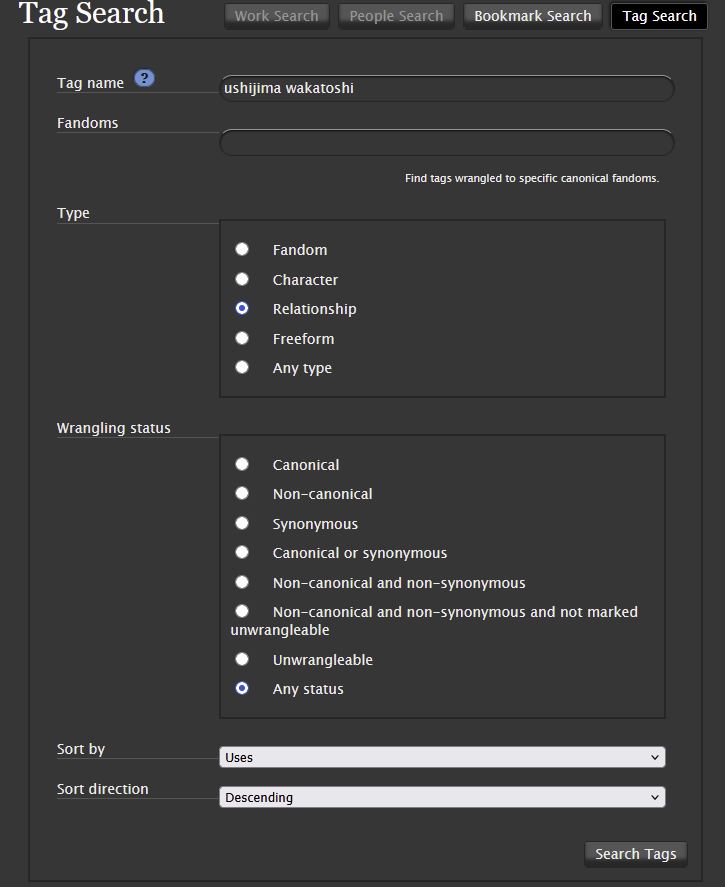Select Canonical wrangling status
725x887 pixels.
[x=242, y=464]
